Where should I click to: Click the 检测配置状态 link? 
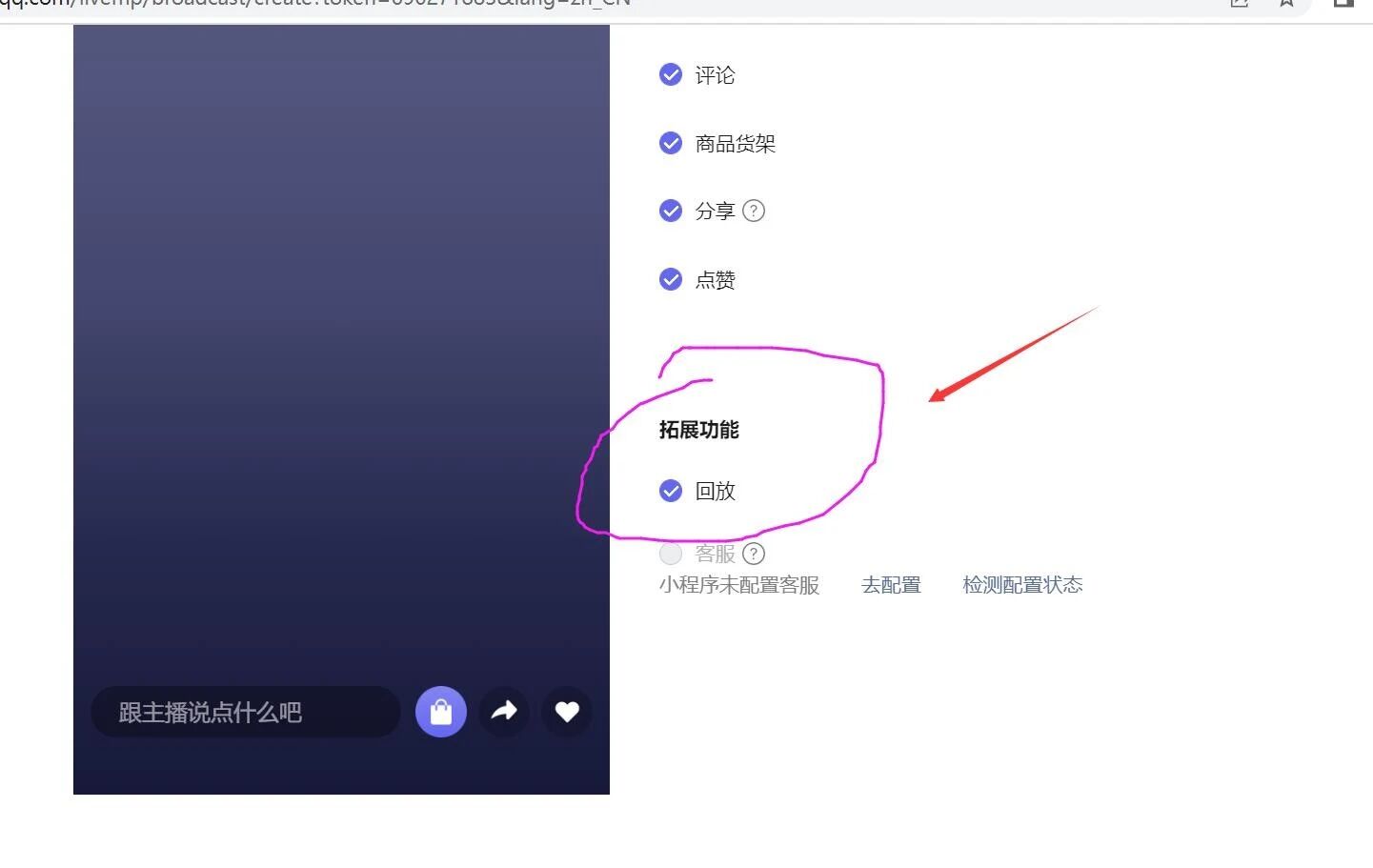click(1022, 585)
